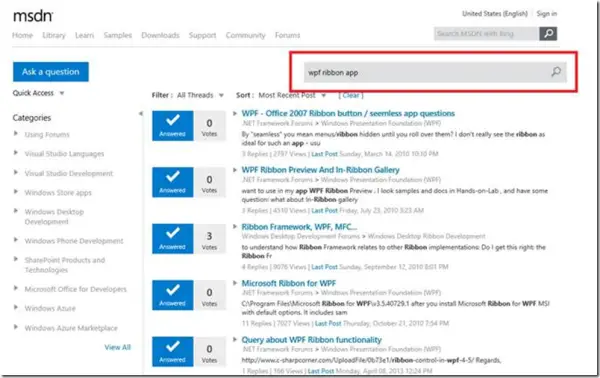Click Last Post link dated July 23, 2010
Screen dimensions: 600x378
324,210
